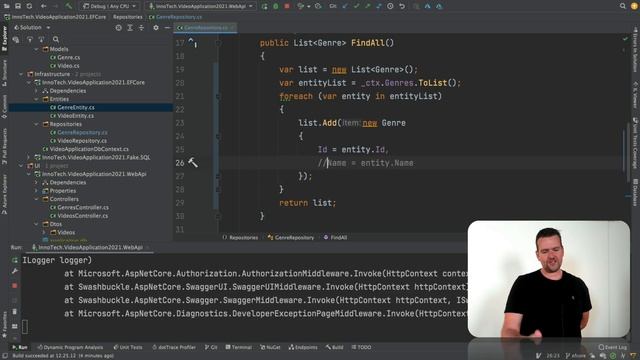The image size is (640, 360).
Task: Click the InnoTech.VideoApplication2021.EFCore breadcrumb at the top
Action: click(x=56, y=17)
